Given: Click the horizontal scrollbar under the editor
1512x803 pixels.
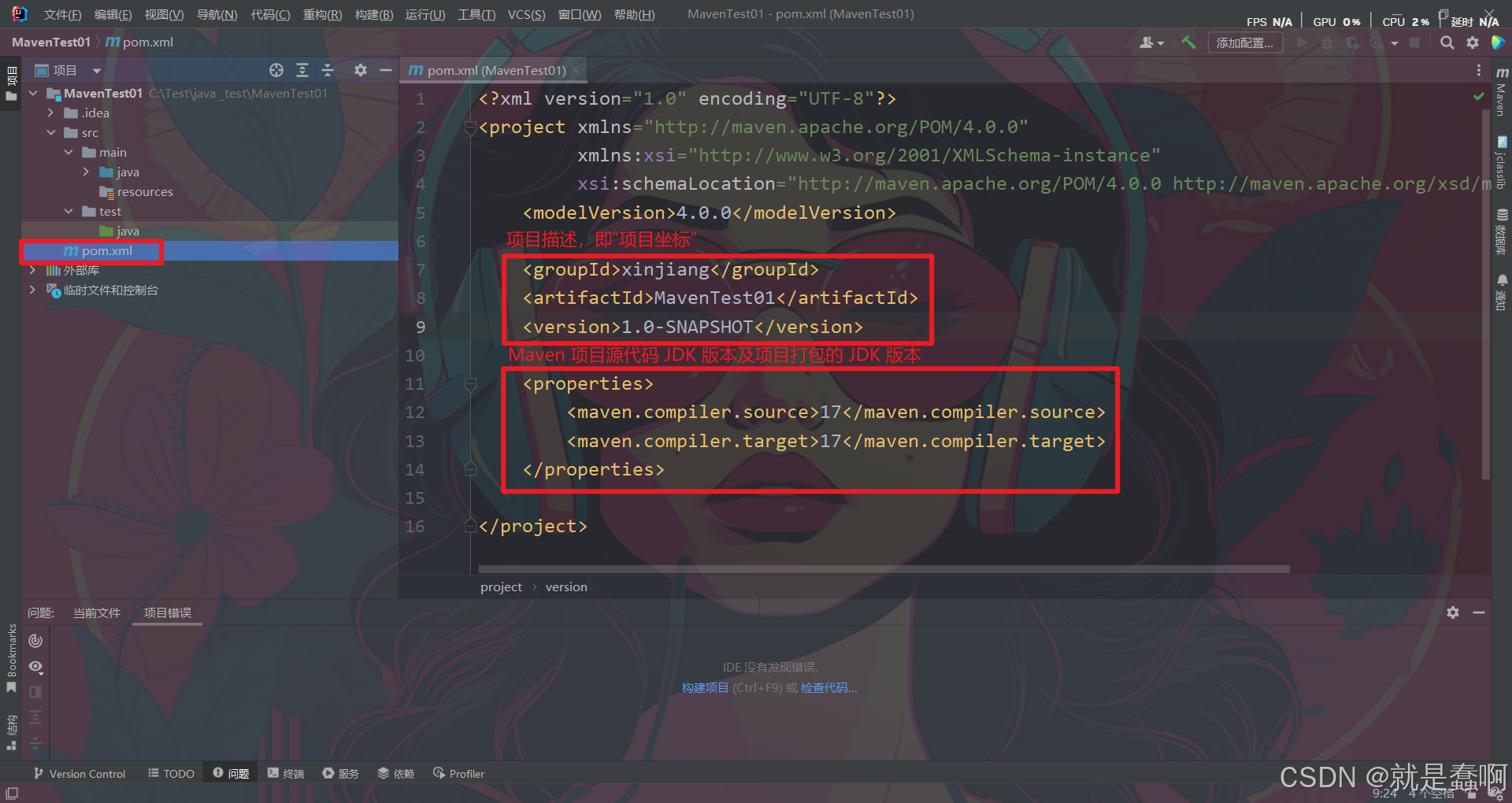Looking at the screenshot, I should pos(884,568).
